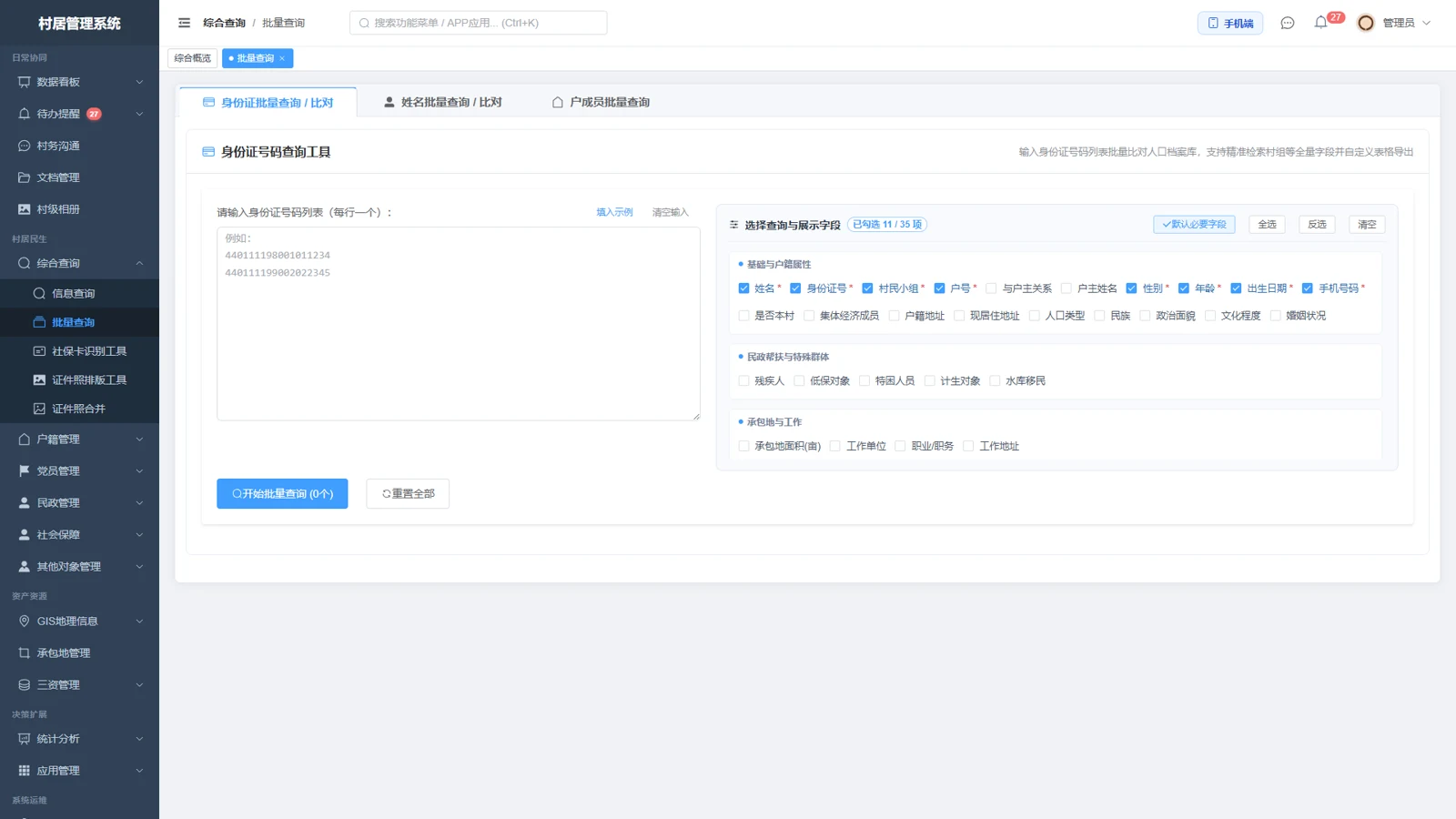The height and width of the screenshot is (819, 1456).
Task: Open 承包地管理 in sidebar
Action: click(79, 652)
